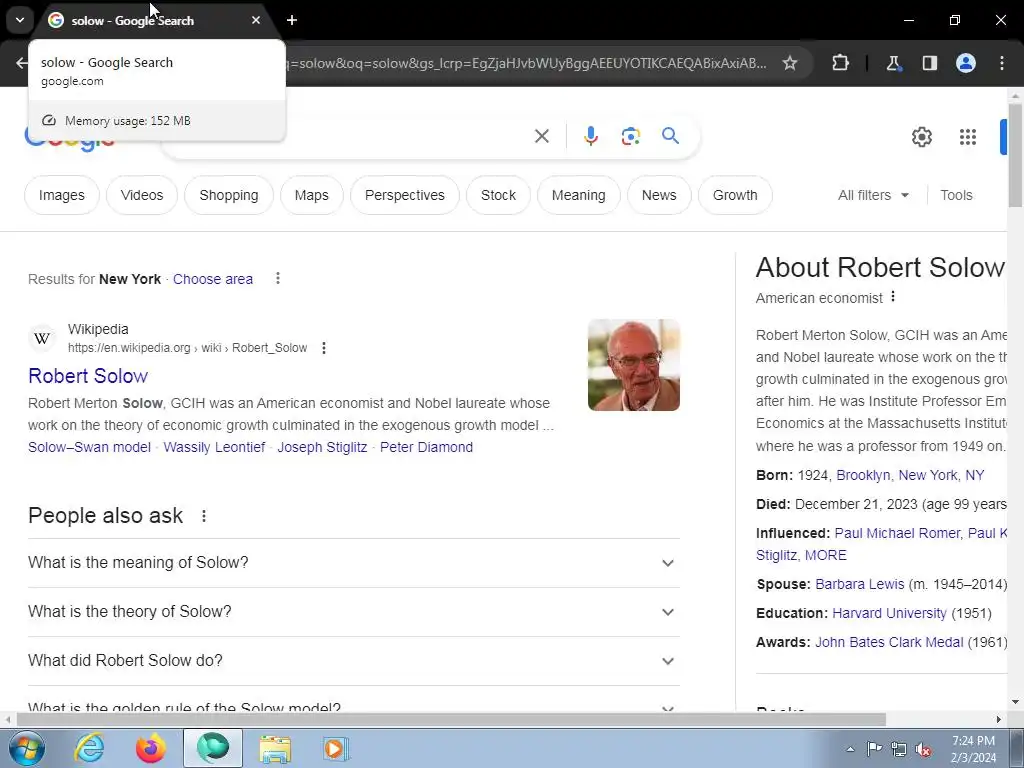Expand 'What is the meaning of Solow?'
Viewport: 1024px width, 768px height.
[x=353, y=563]
